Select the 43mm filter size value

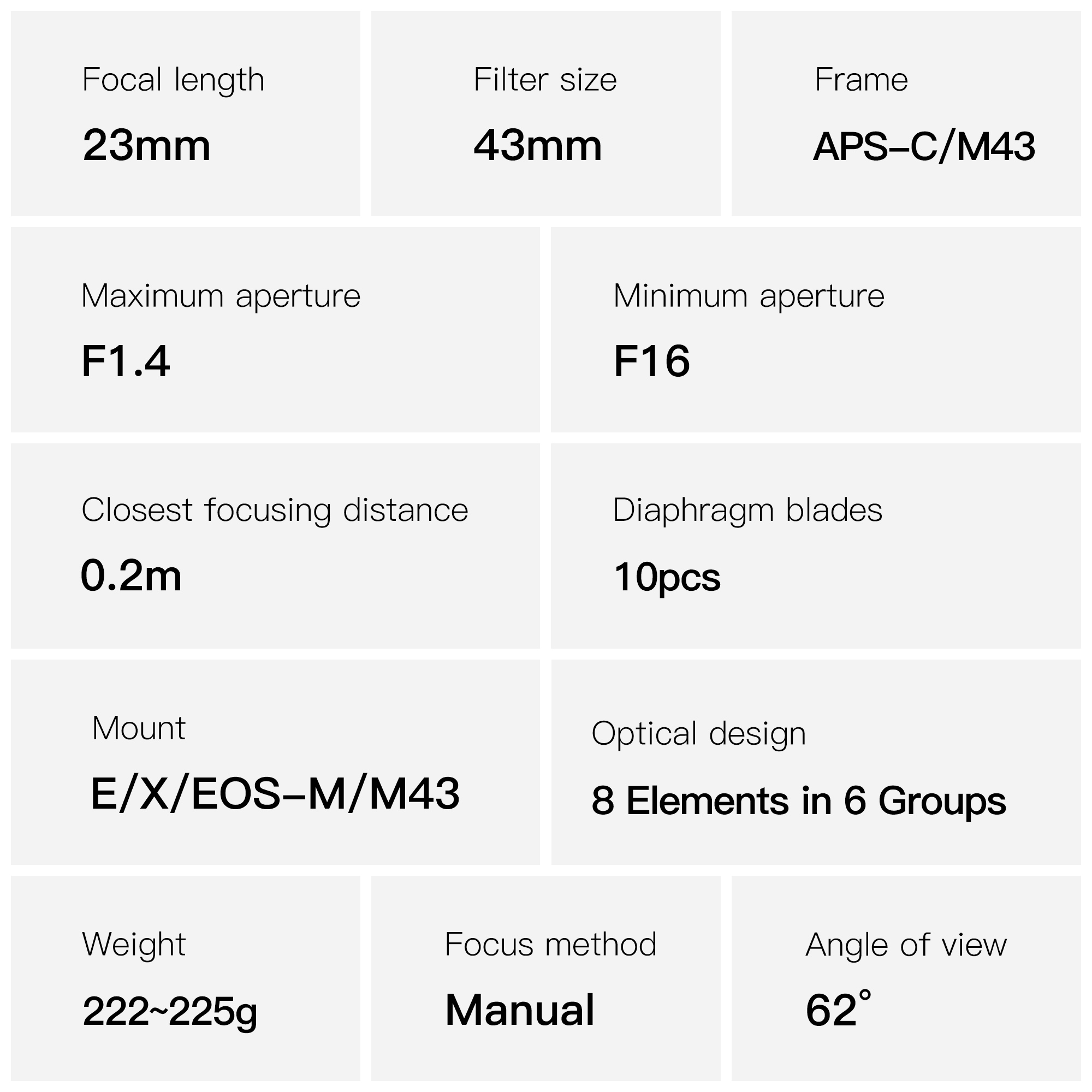click(537, 145)
